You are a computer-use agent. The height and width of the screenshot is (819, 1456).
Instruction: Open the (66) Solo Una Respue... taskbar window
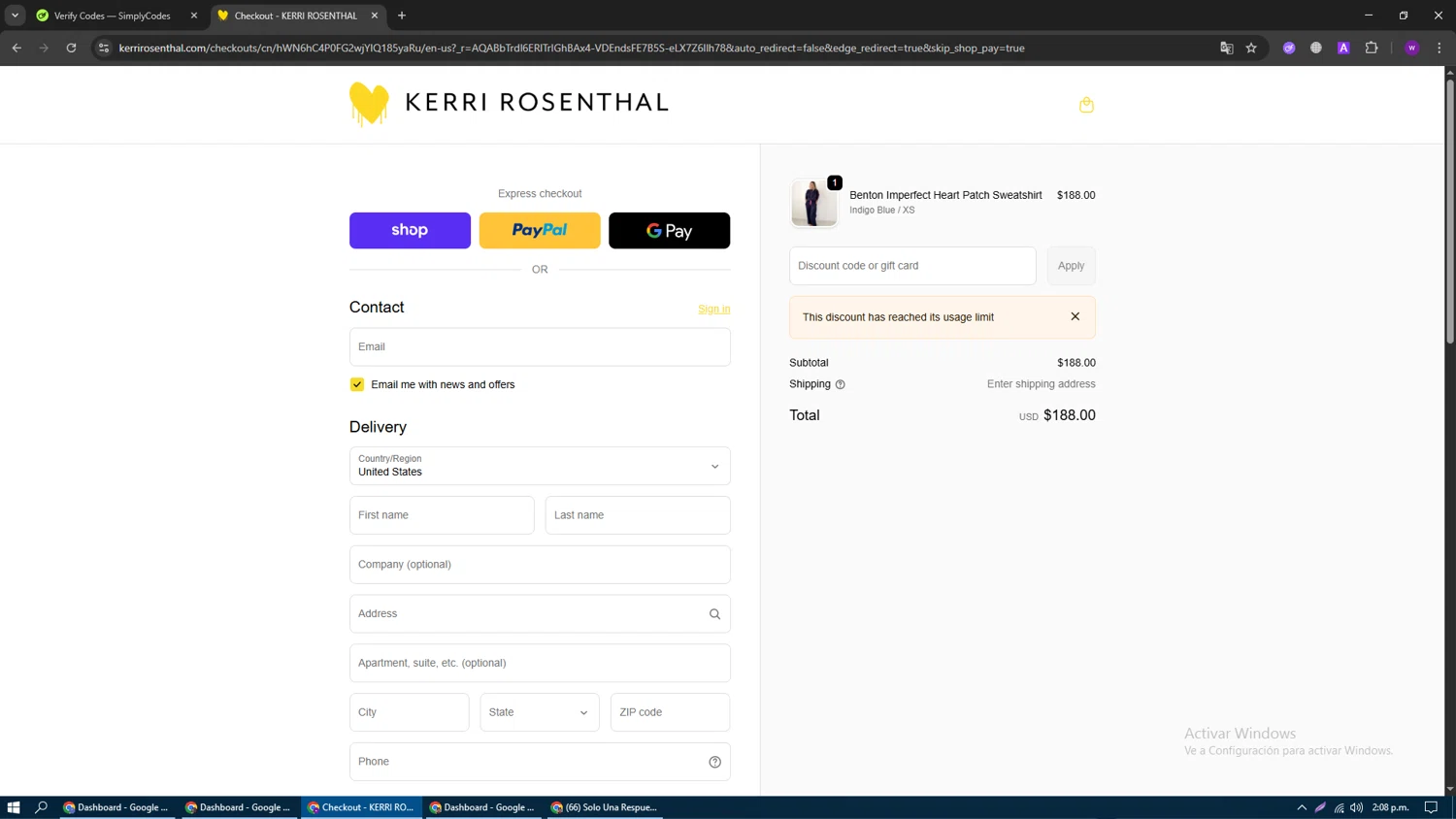pyautogui.click(x=605, y=807)
